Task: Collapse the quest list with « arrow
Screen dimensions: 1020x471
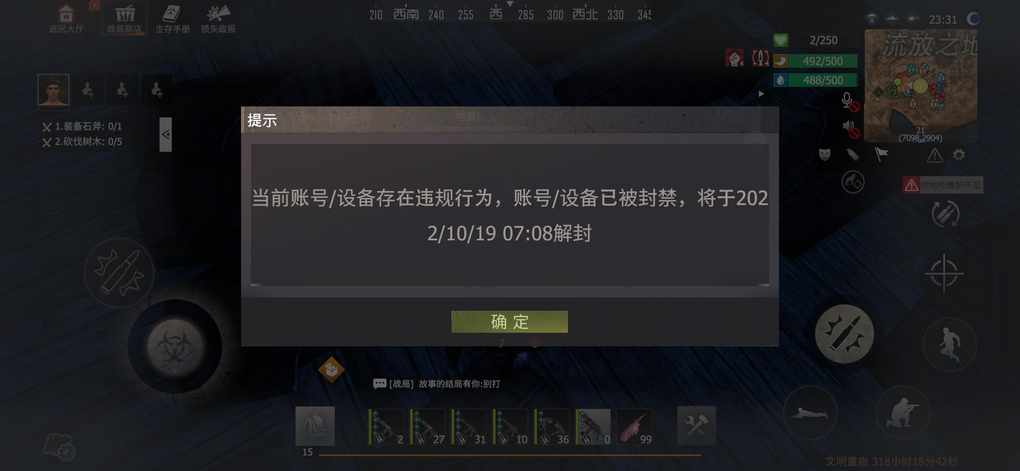Action: 166,135
